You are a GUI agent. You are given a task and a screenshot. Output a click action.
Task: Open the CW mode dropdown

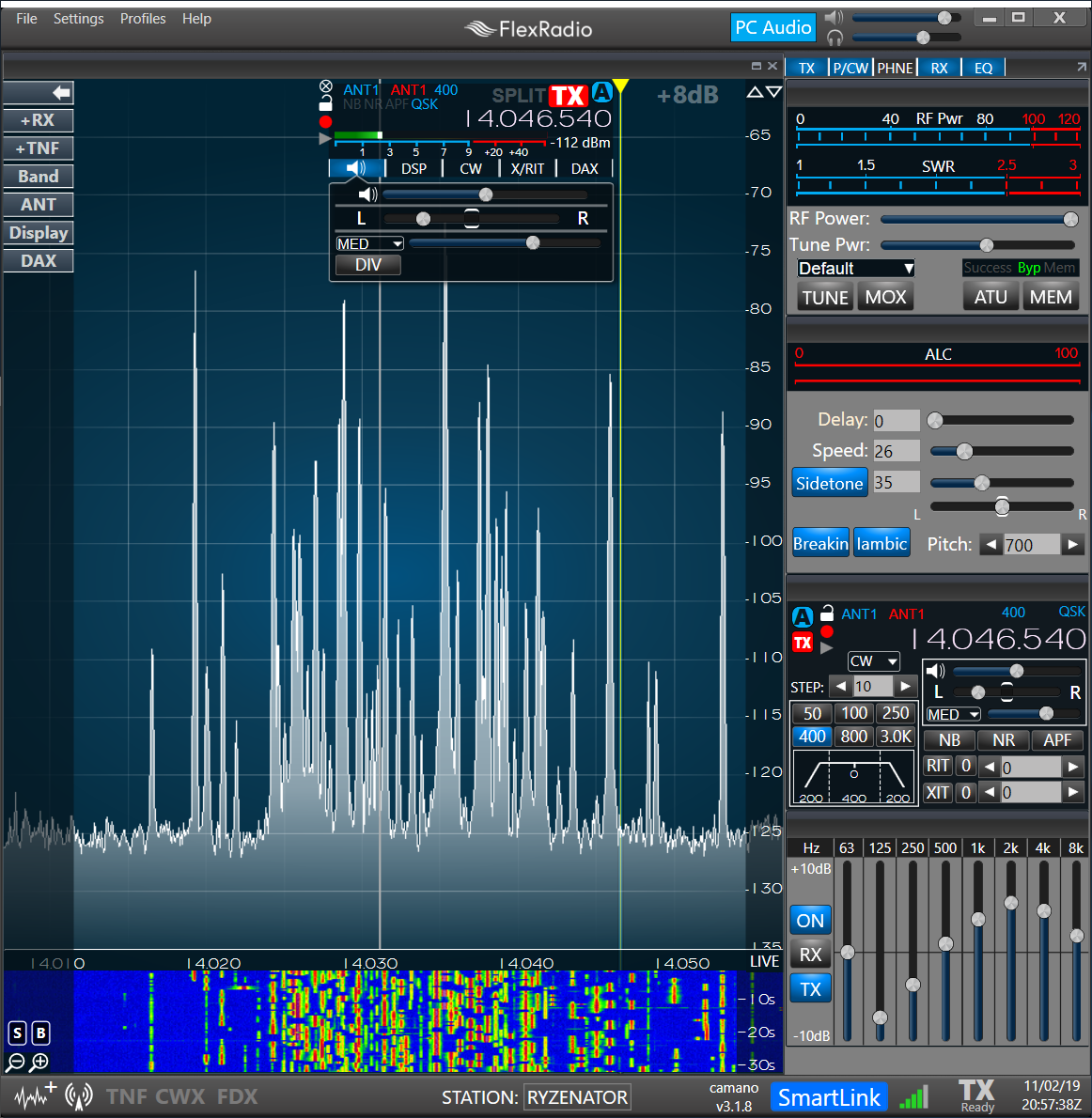point(873,661)
